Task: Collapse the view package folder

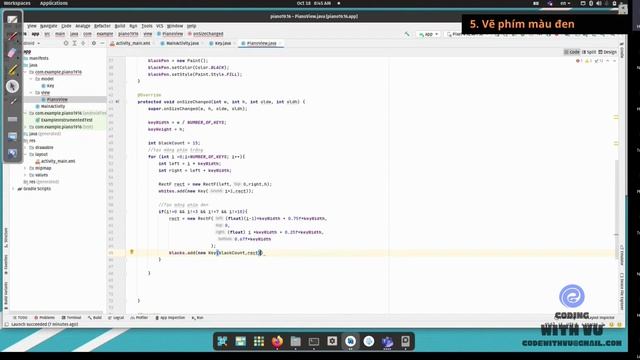Action: point(31,93)
